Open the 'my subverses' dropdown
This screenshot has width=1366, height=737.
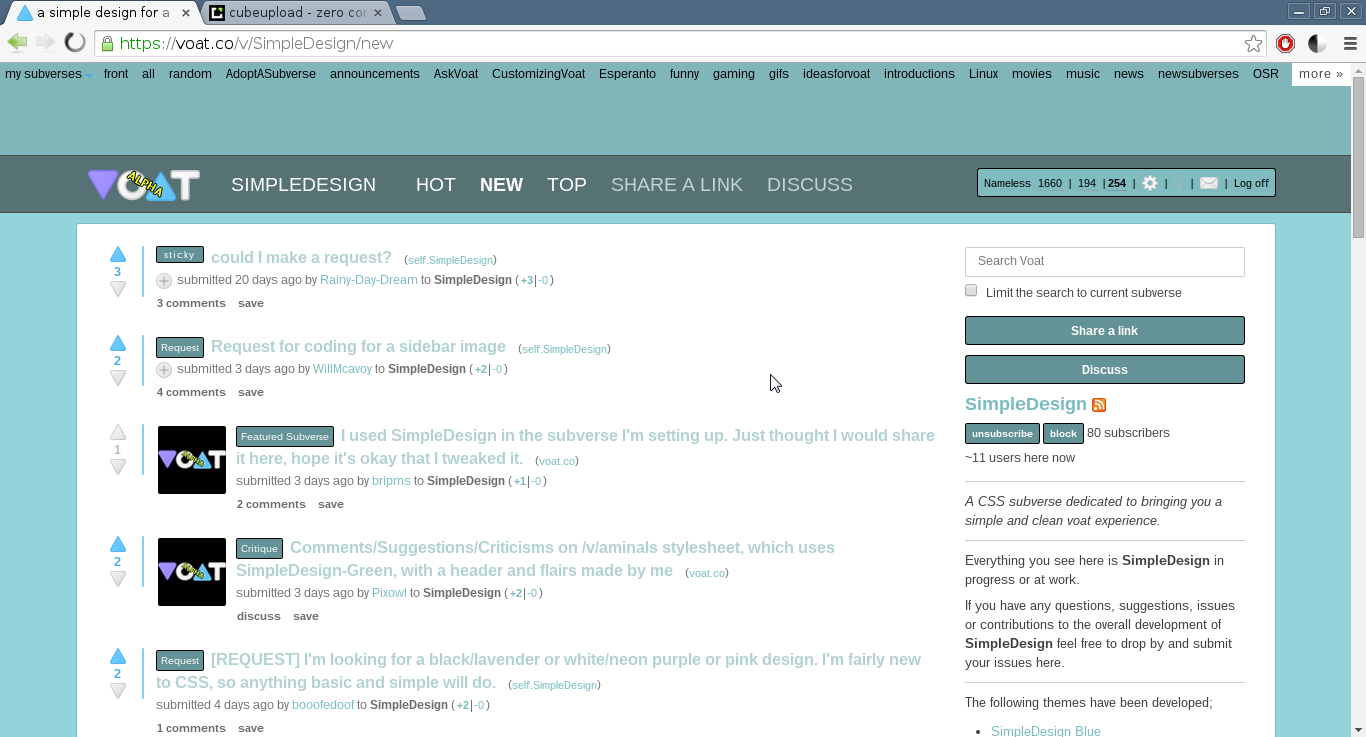click(48, 74)
